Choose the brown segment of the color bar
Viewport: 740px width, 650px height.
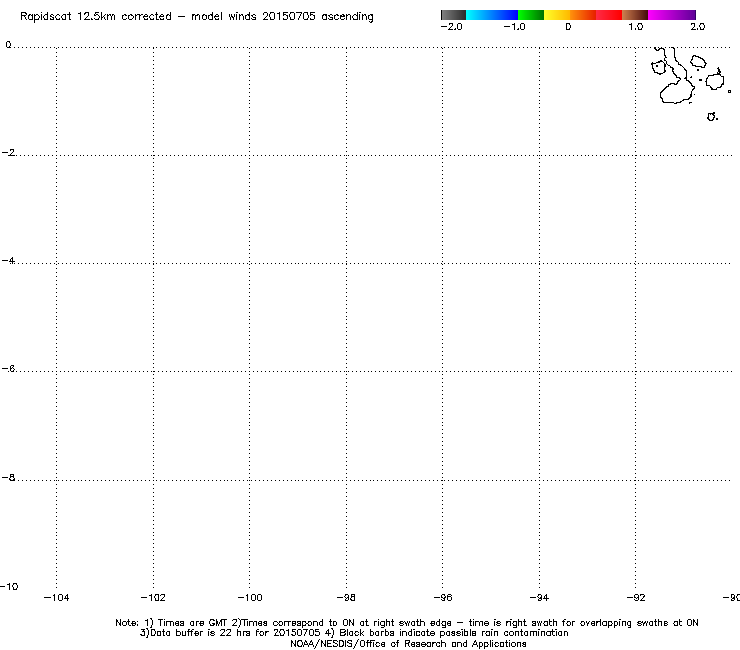pyautogui.click(x=635, y=15)
